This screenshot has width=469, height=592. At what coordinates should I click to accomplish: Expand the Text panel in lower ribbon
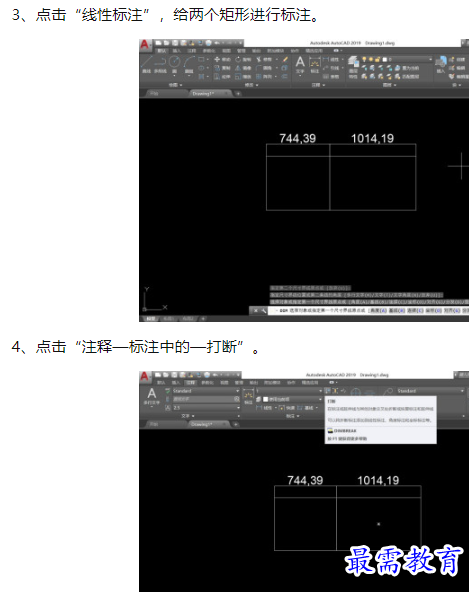click(x=188, y=416)
